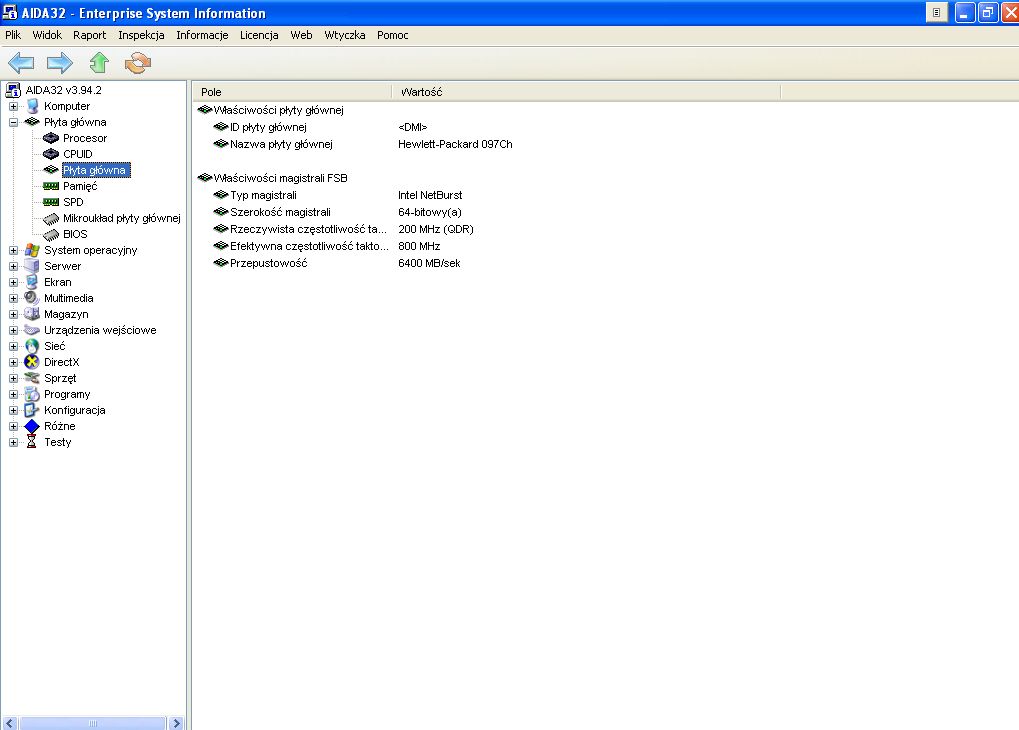
Task: Click the tree panel horizontal scrollbar right arrow
Action: click(177, 723)
